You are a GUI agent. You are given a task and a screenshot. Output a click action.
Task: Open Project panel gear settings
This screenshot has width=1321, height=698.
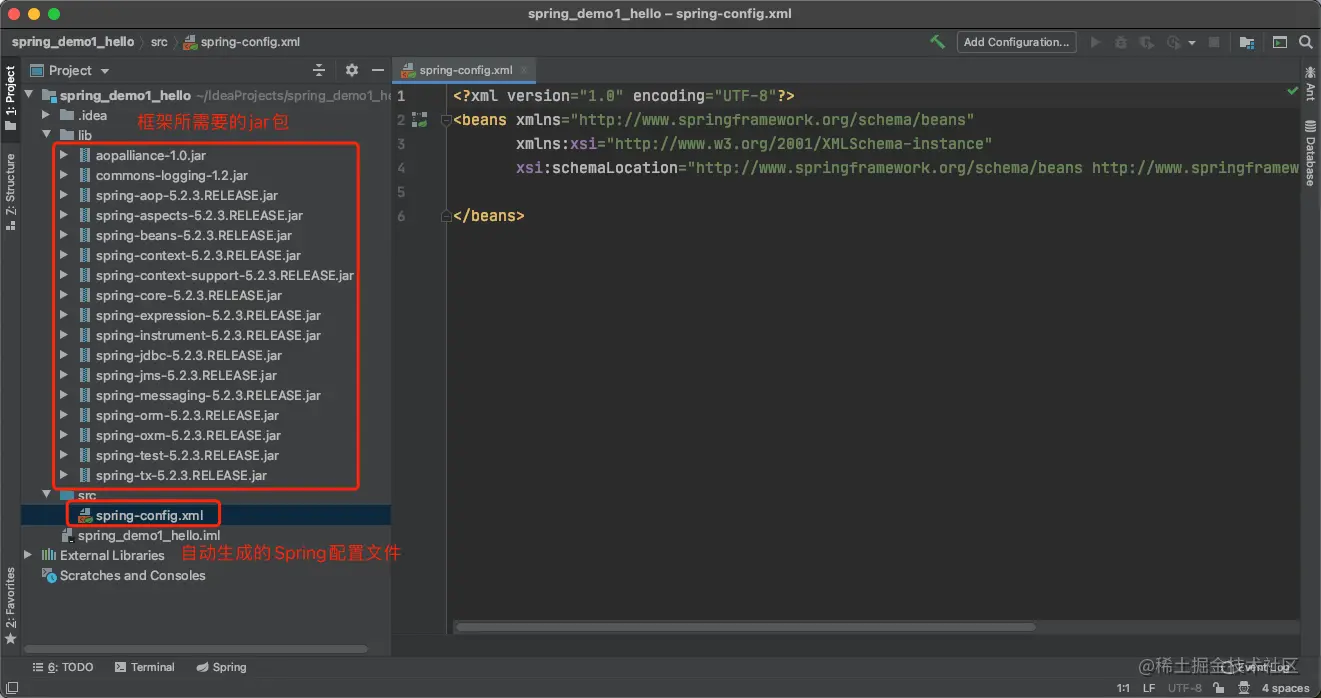pos(351,70)
